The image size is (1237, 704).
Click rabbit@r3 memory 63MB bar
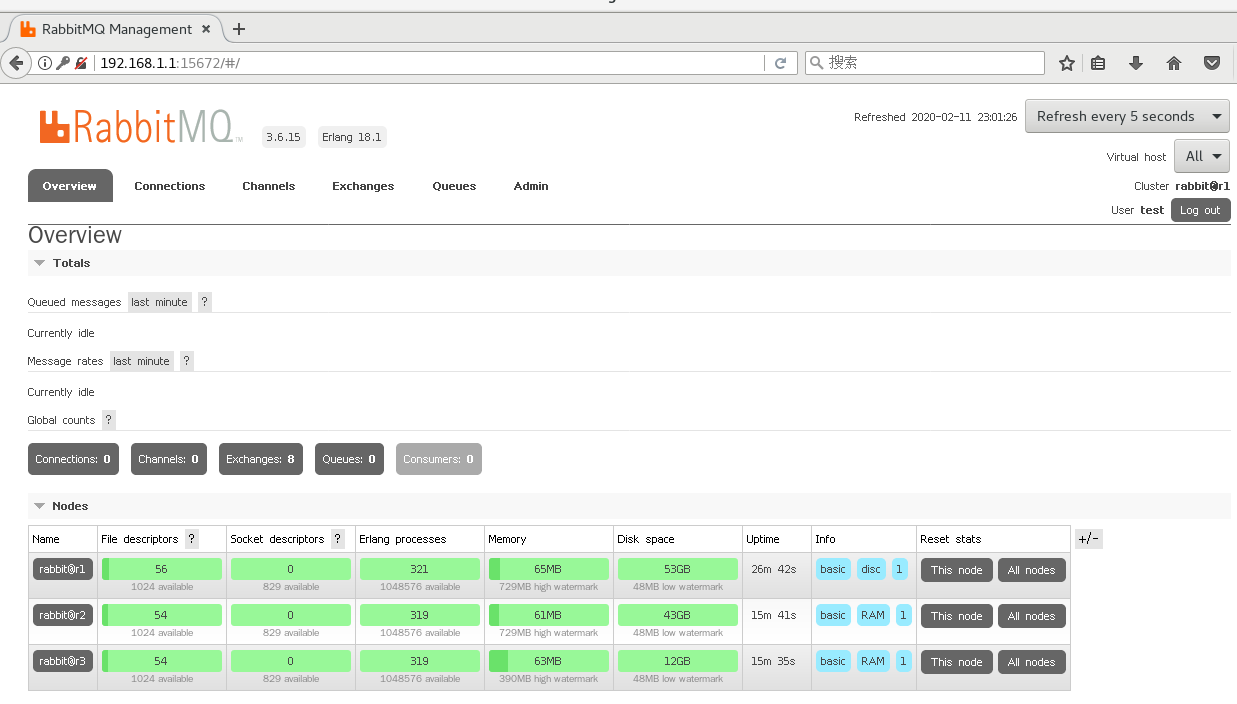coord(548,661)
